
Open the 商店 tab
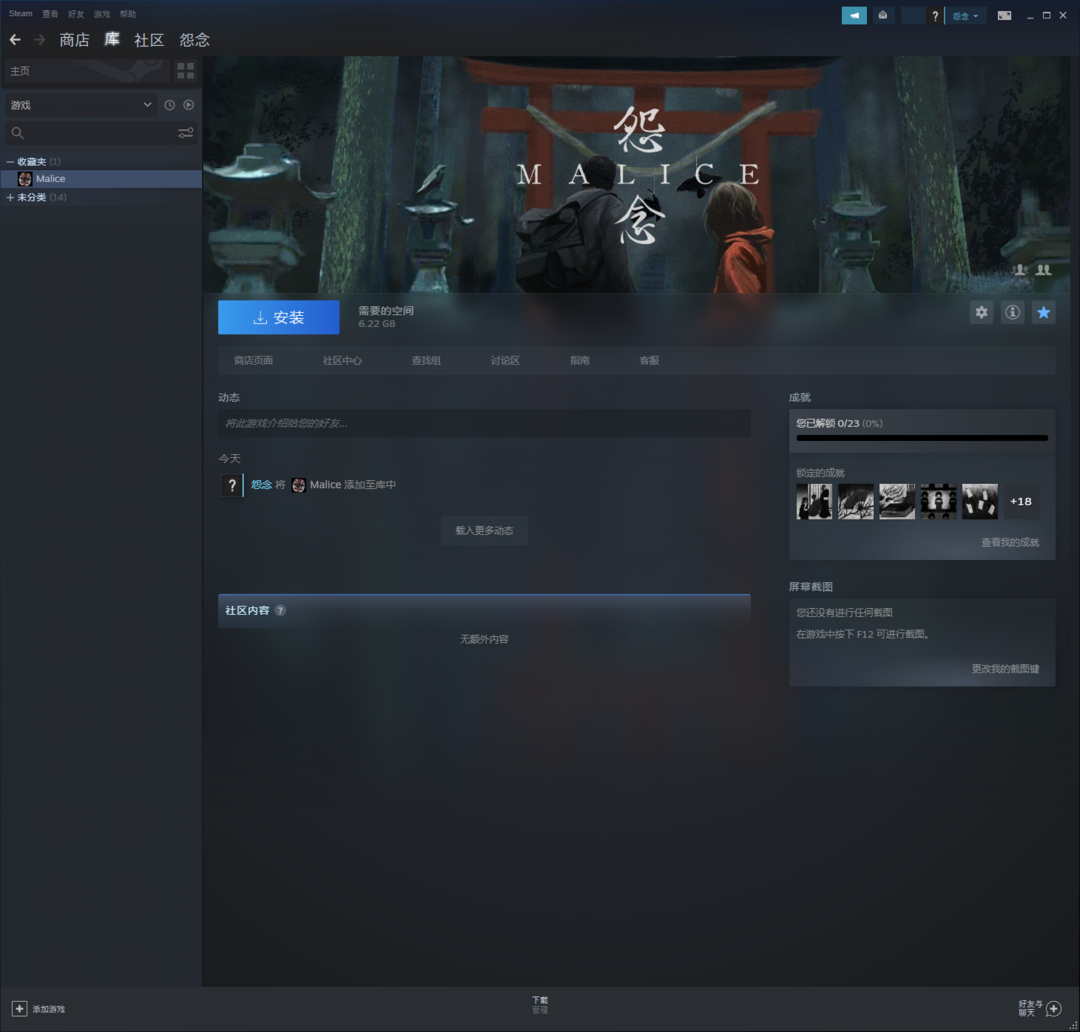click(74, 40)
